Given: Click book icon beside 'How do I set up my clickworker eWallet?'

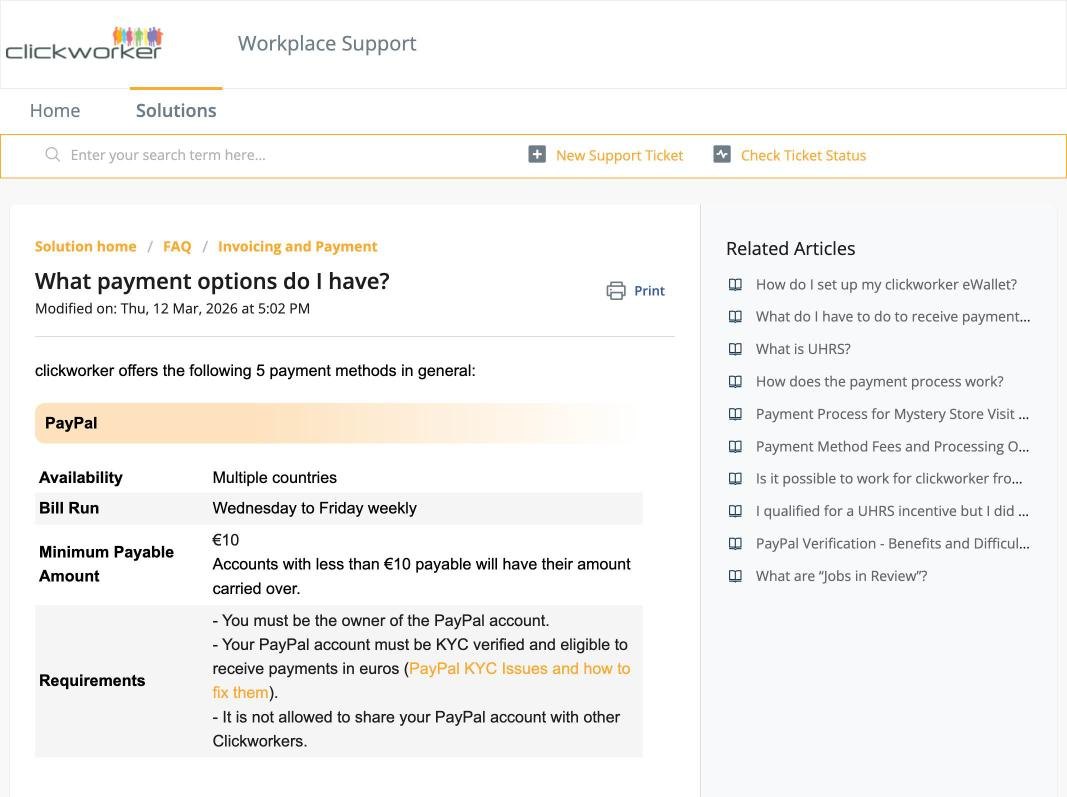Looking at the screenshot, I should 736,284.
